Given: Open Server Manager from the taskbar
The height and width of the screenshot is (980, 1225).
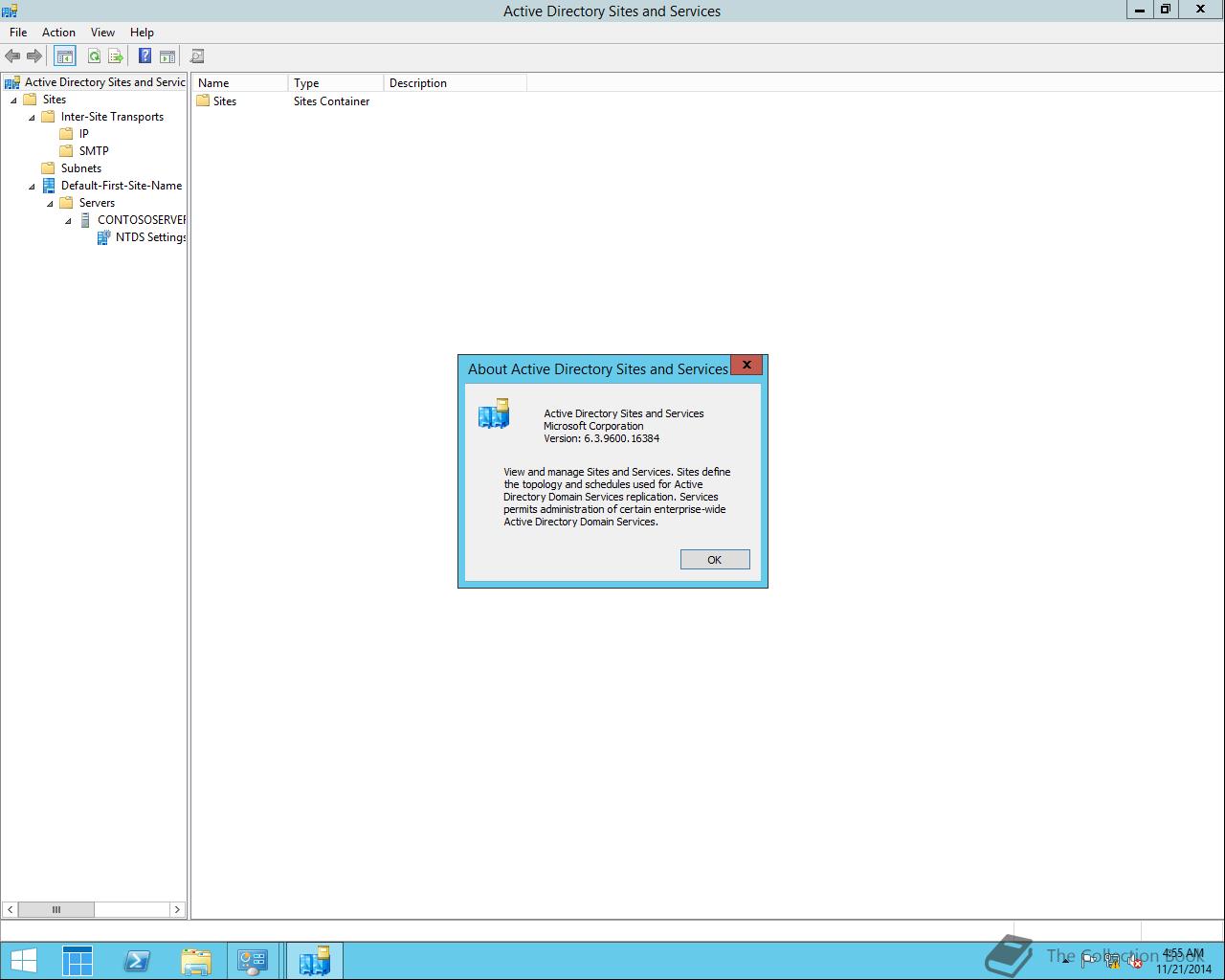Looking at the screenshot, I should pyautogui.click(x=78, y=961).
